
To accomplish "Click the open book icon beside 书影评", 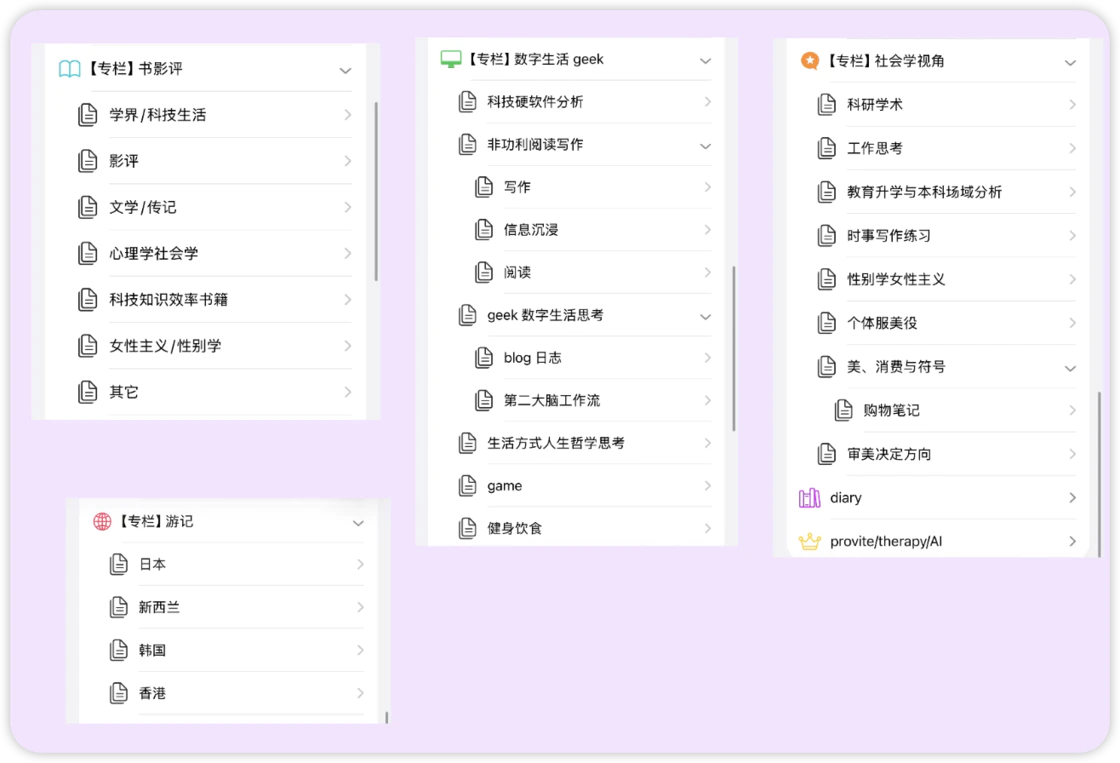I will tap(69, 69).
